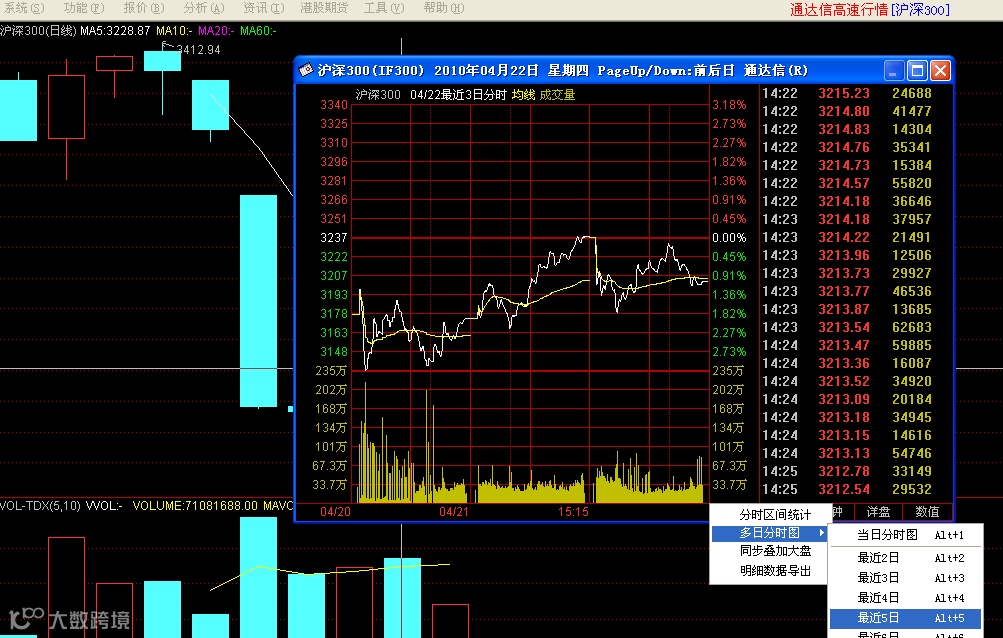Click 通达信高速行情 [沪深300] header text
The image size is (1003, 638).
(x=869, y=10)
